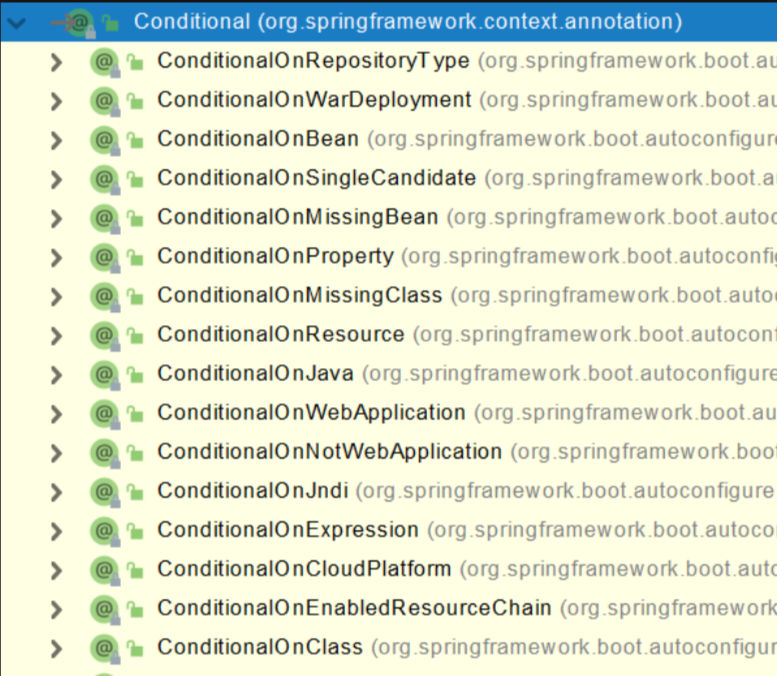
Task: Select ConditionalOnResource text
Action: [281, 336]
